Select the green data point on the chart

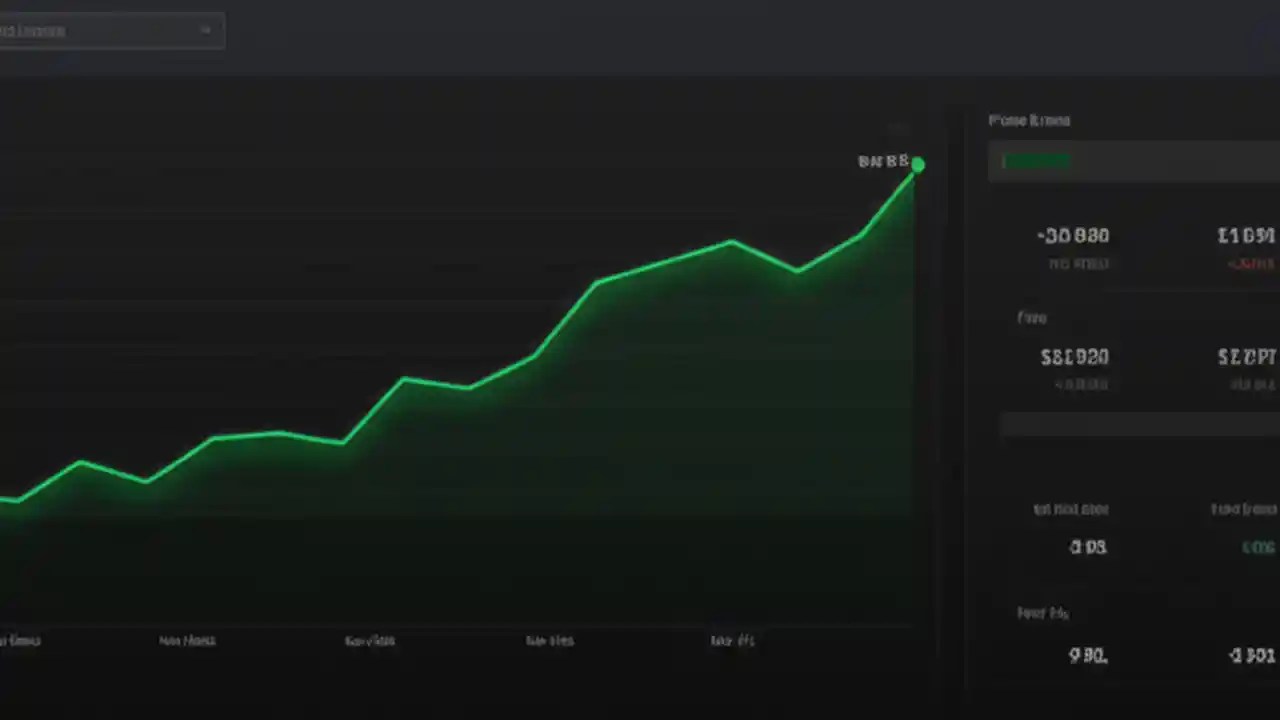point(918,165)
